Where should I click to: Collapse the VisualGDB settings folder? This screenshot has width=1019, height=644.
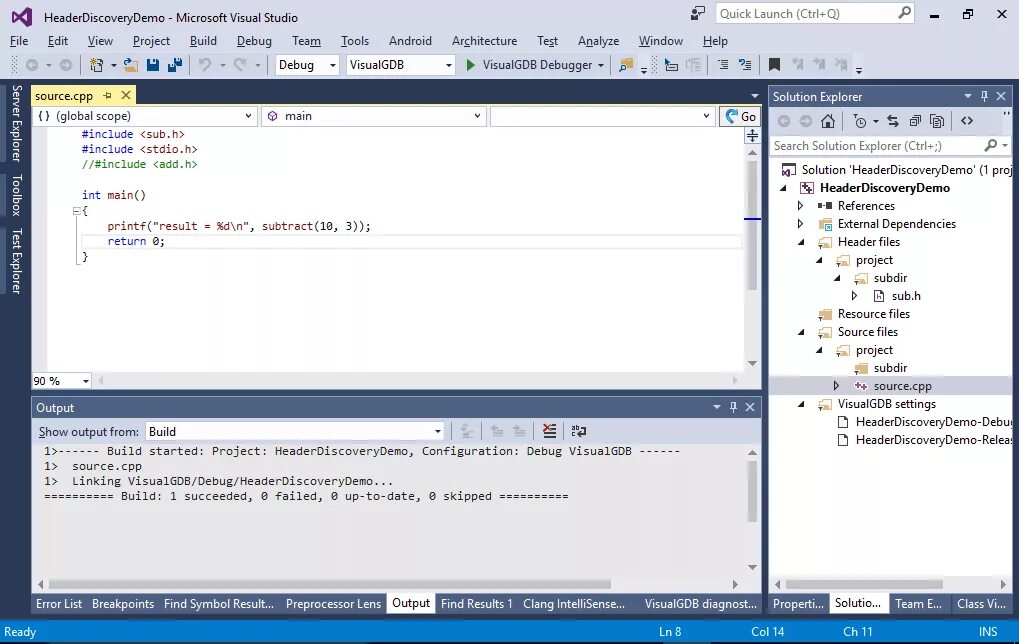point(801,404)
